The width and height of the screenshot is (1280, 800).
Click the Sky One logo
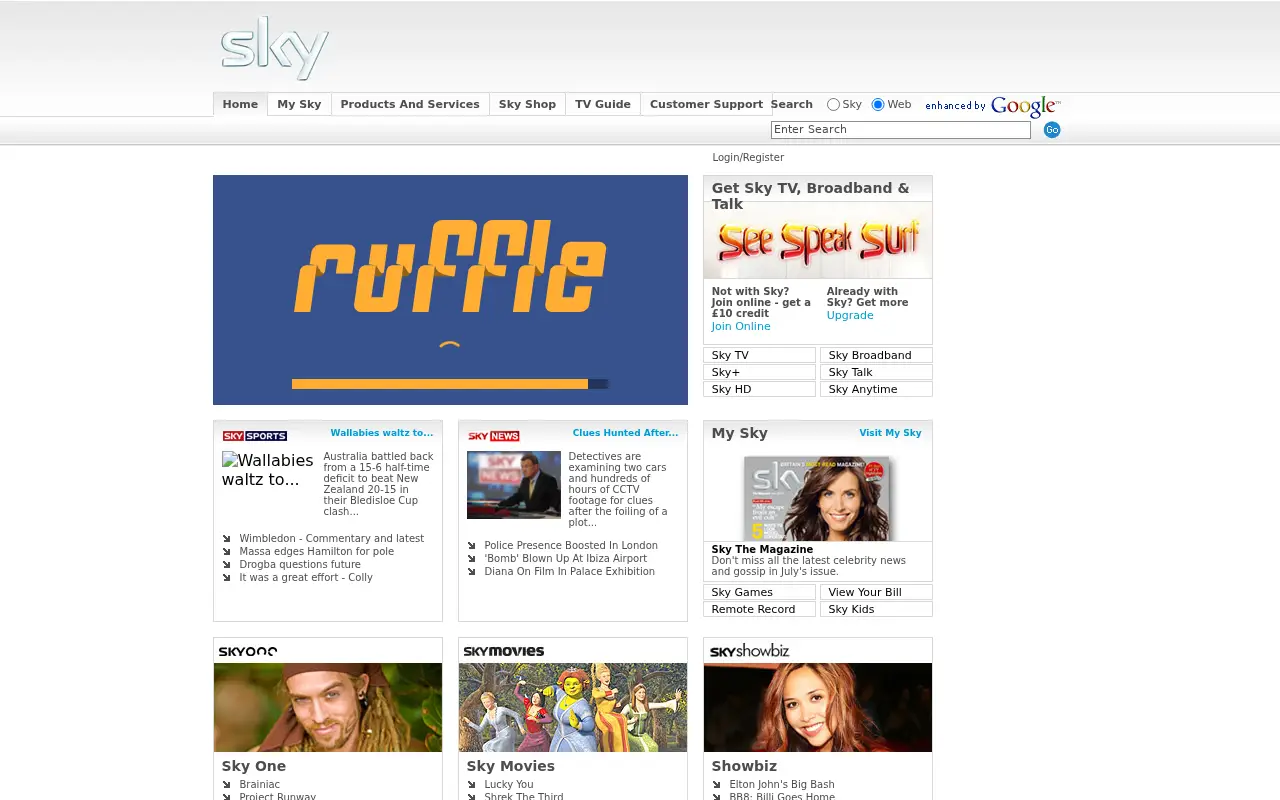(248, 651)
